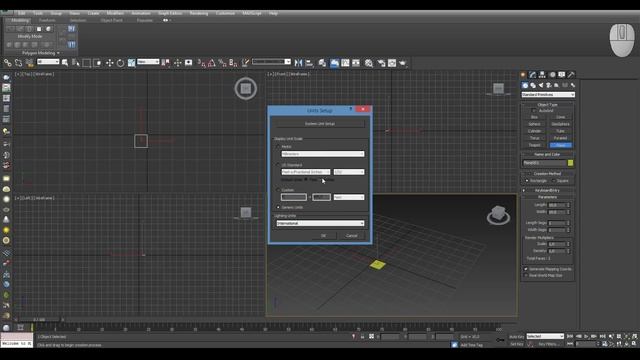This screenshot has height=360, width=640.
Task: Click the System Unit Setup button
Action: (320, 124)
